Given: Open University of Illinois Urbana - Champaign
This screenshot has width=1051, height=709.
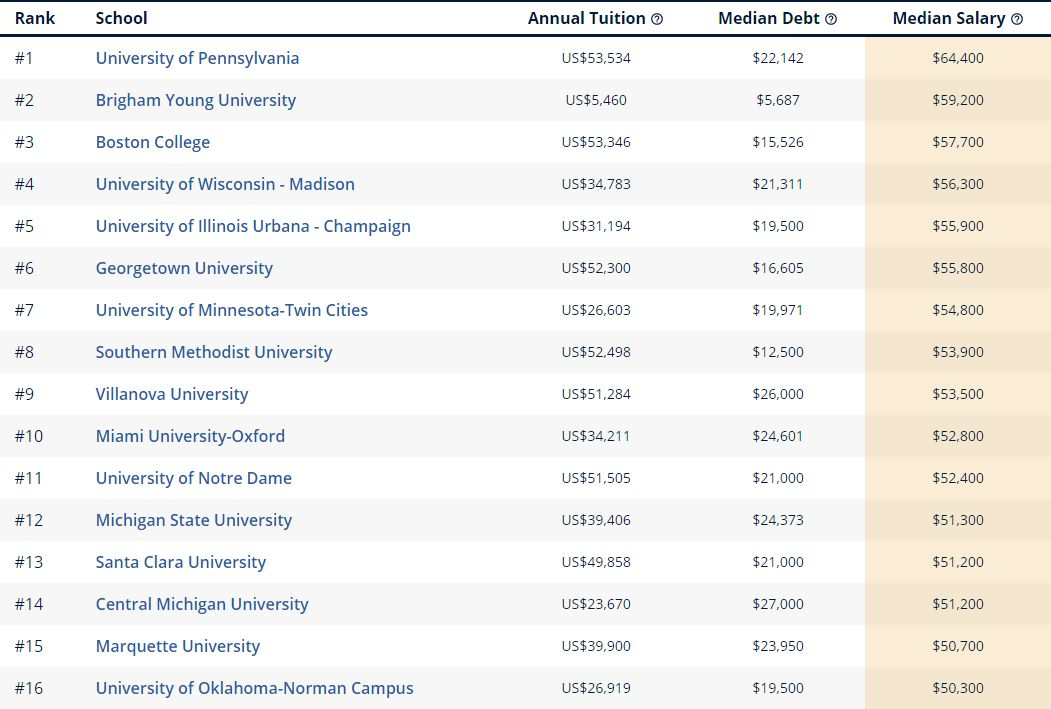Looking at the screenshot, I should 253,226.
